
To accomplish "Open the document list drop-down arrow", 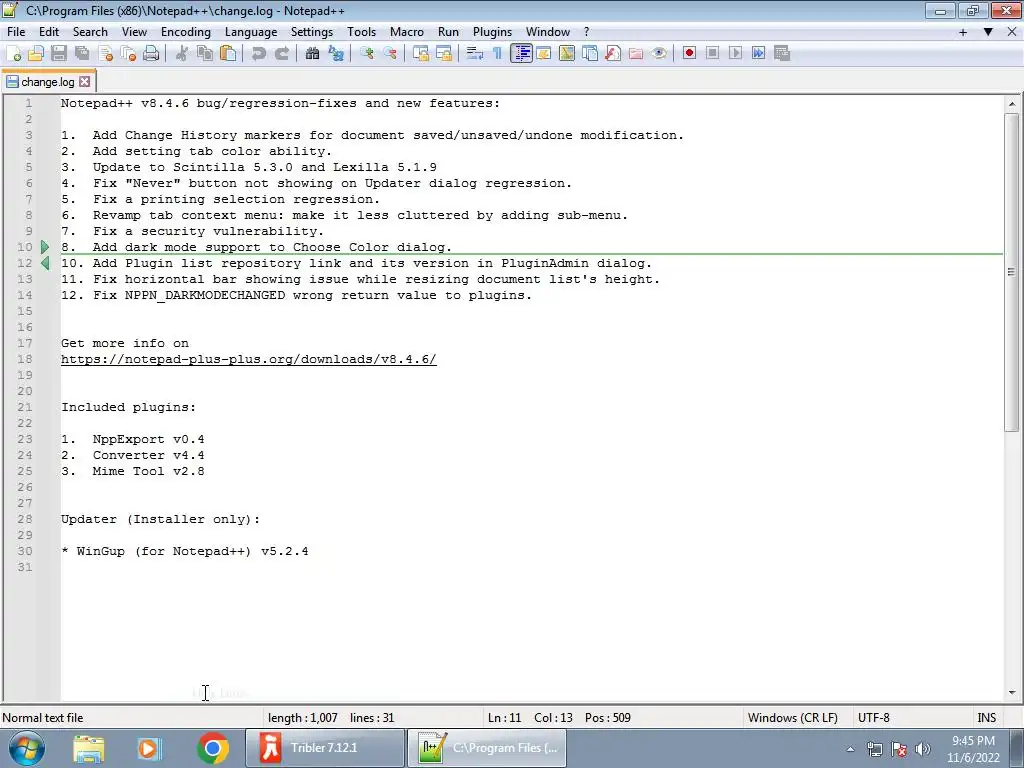I will pos(988,32).
